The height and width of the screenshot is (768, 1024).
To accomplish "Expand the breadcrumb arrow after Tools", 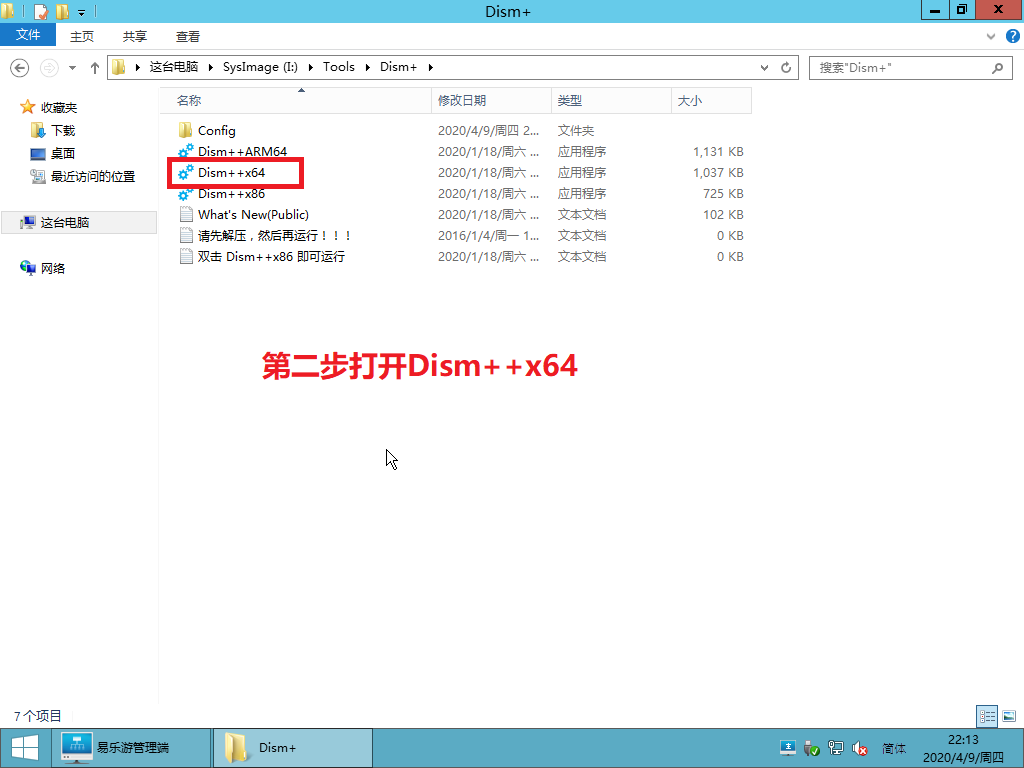I will [368, 67].
